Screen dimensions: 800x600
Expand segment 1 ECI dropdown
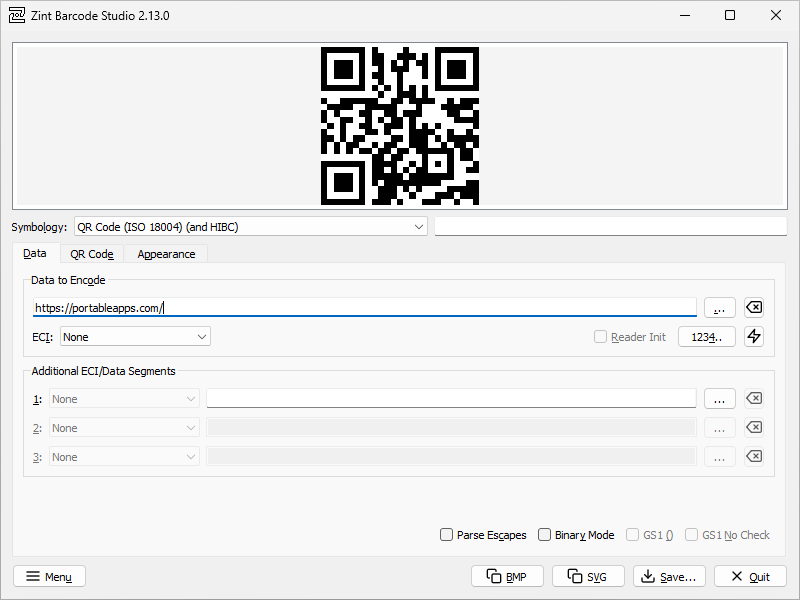[124, 399]
